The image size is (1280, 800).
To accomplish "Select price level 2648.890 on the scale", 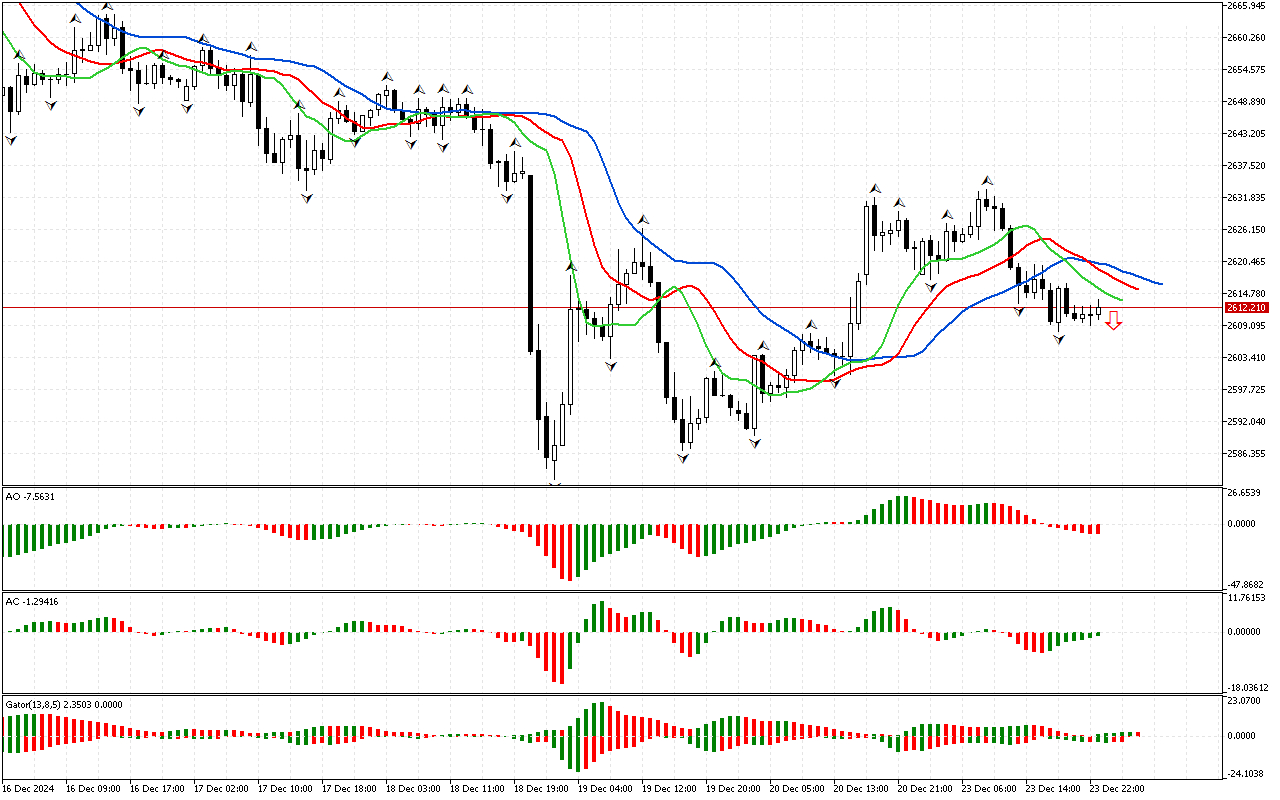I will point(1246,102).
